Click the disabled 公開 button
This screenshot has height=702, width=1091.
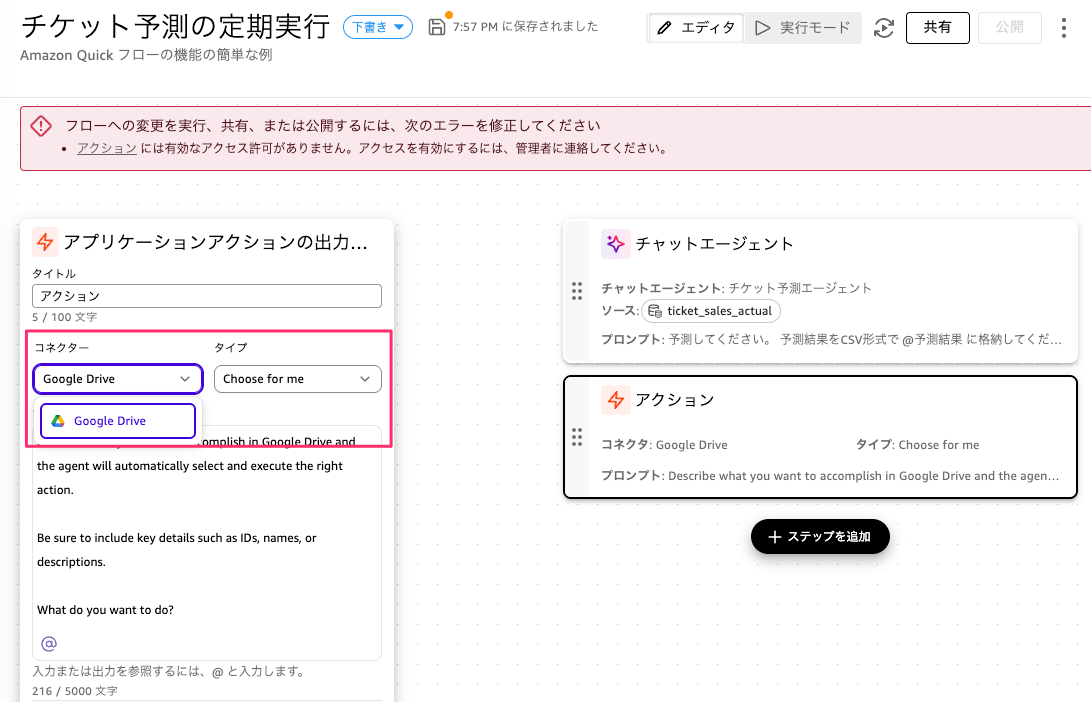coord(1010,28)
